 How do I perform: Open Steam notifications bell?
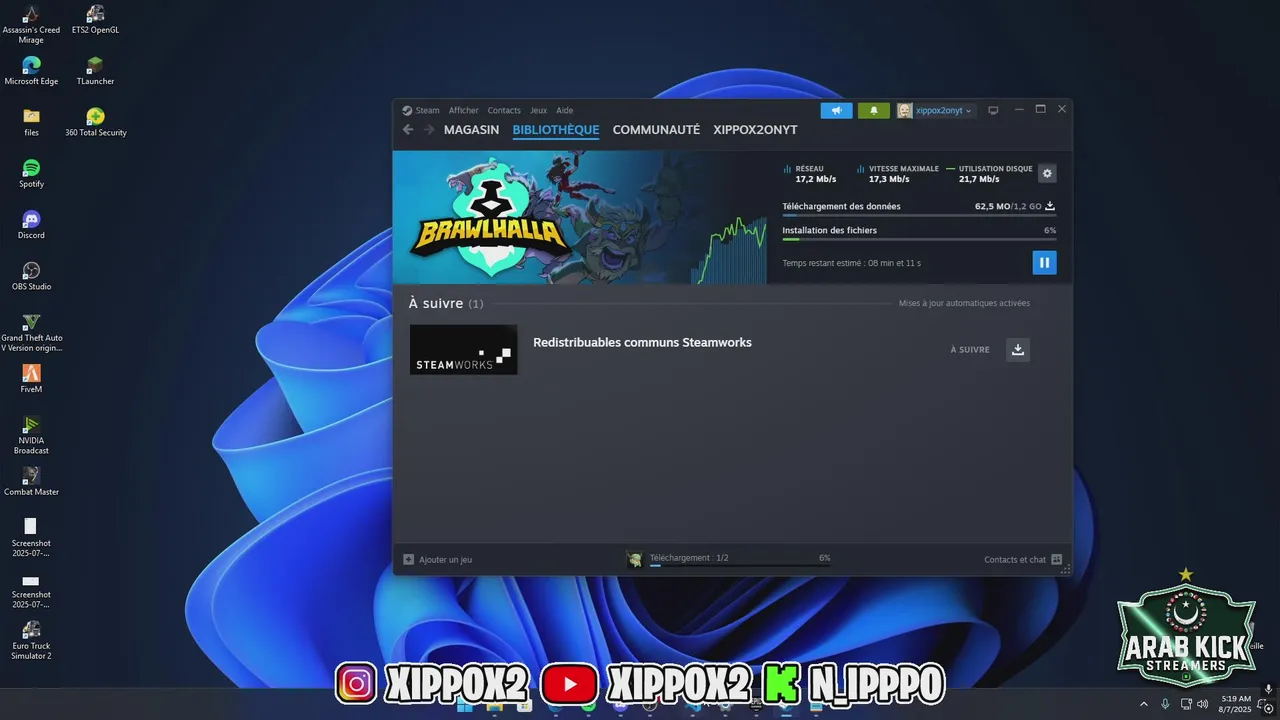(874, 110)
